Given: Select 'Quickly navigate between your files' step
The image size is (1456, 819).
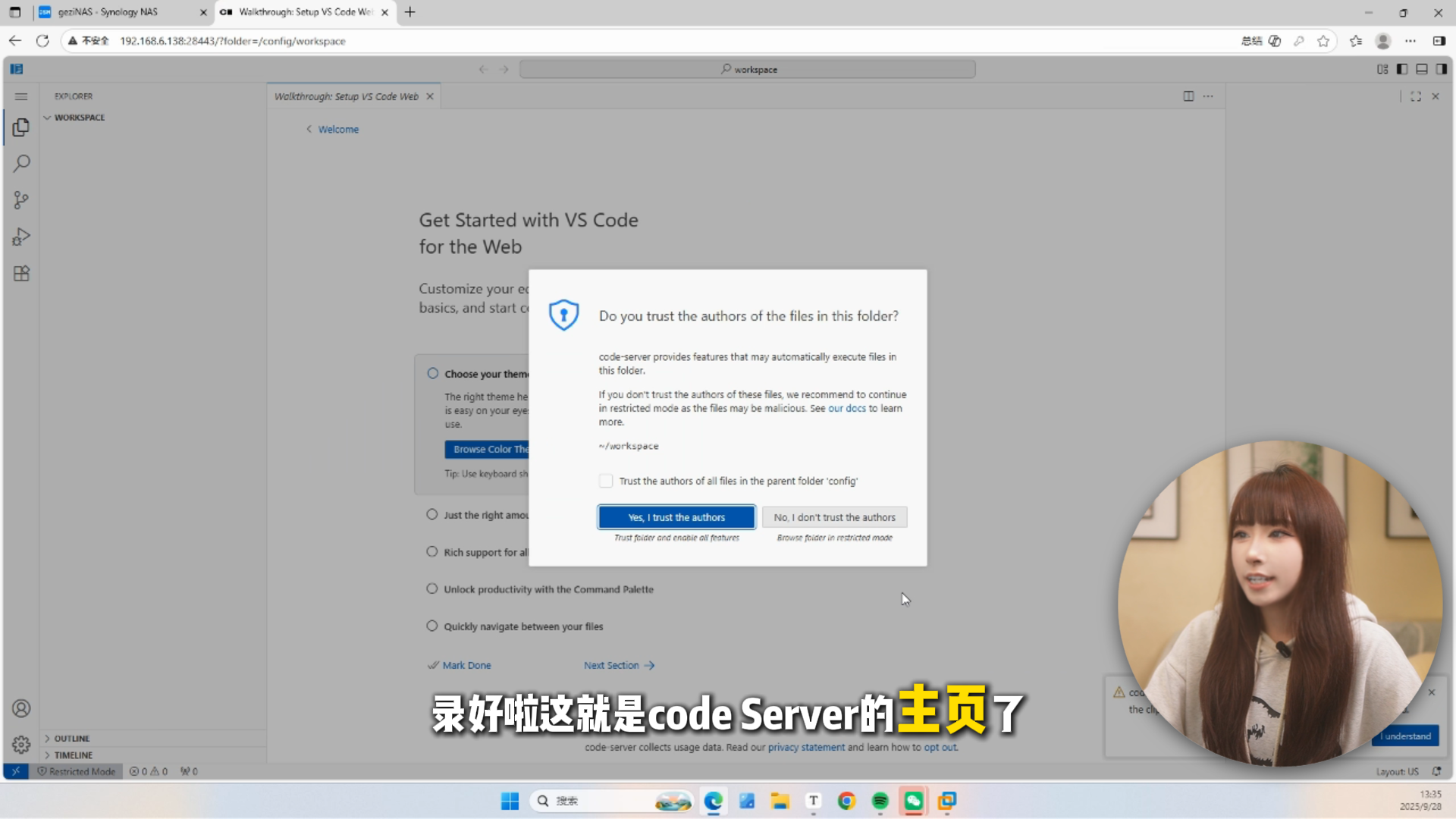Looking at the screenshot, I should coord(523,626).
